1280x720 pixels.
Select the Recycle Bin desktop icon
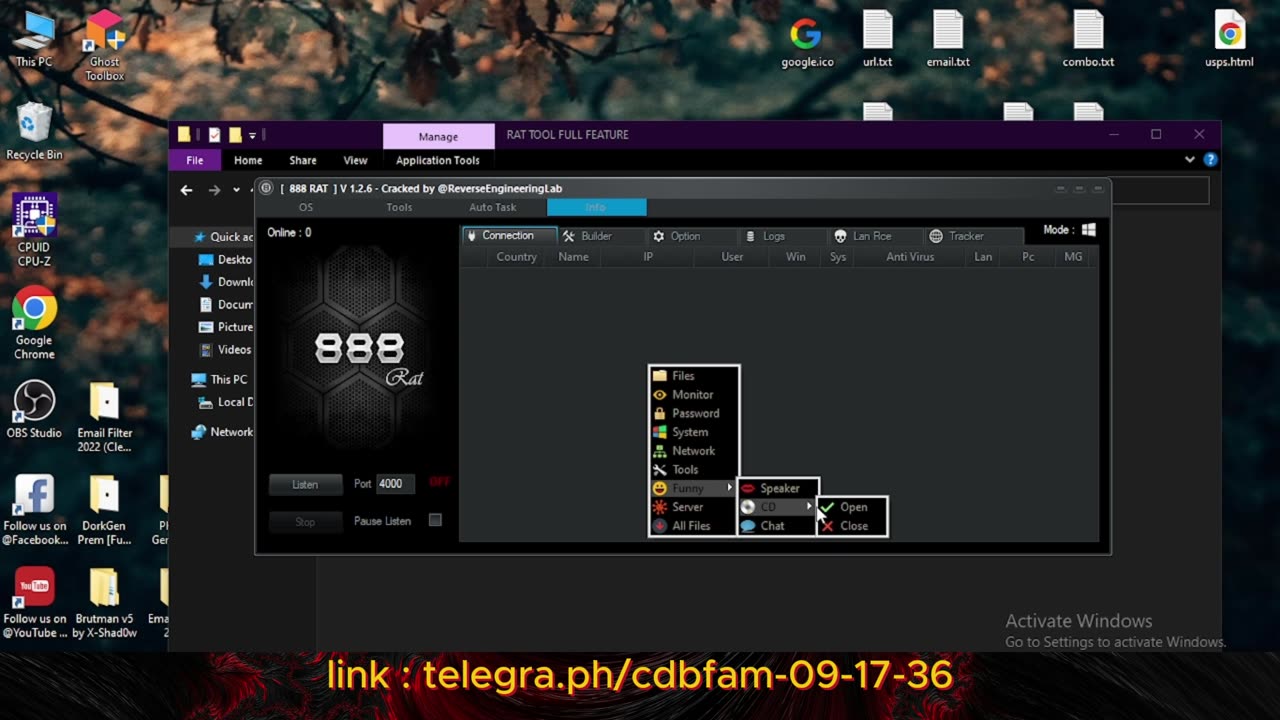point(34,131)
